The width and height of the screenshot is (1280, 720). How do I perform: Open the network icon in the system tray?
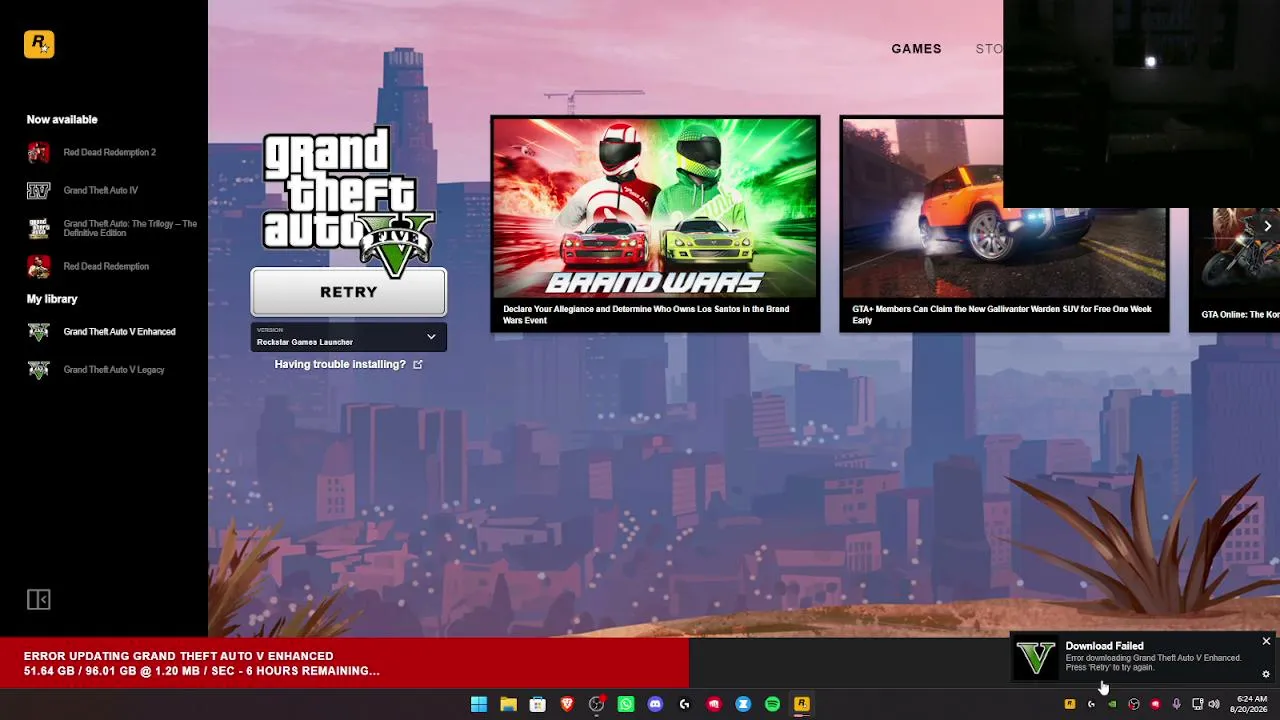[1197, 704]
